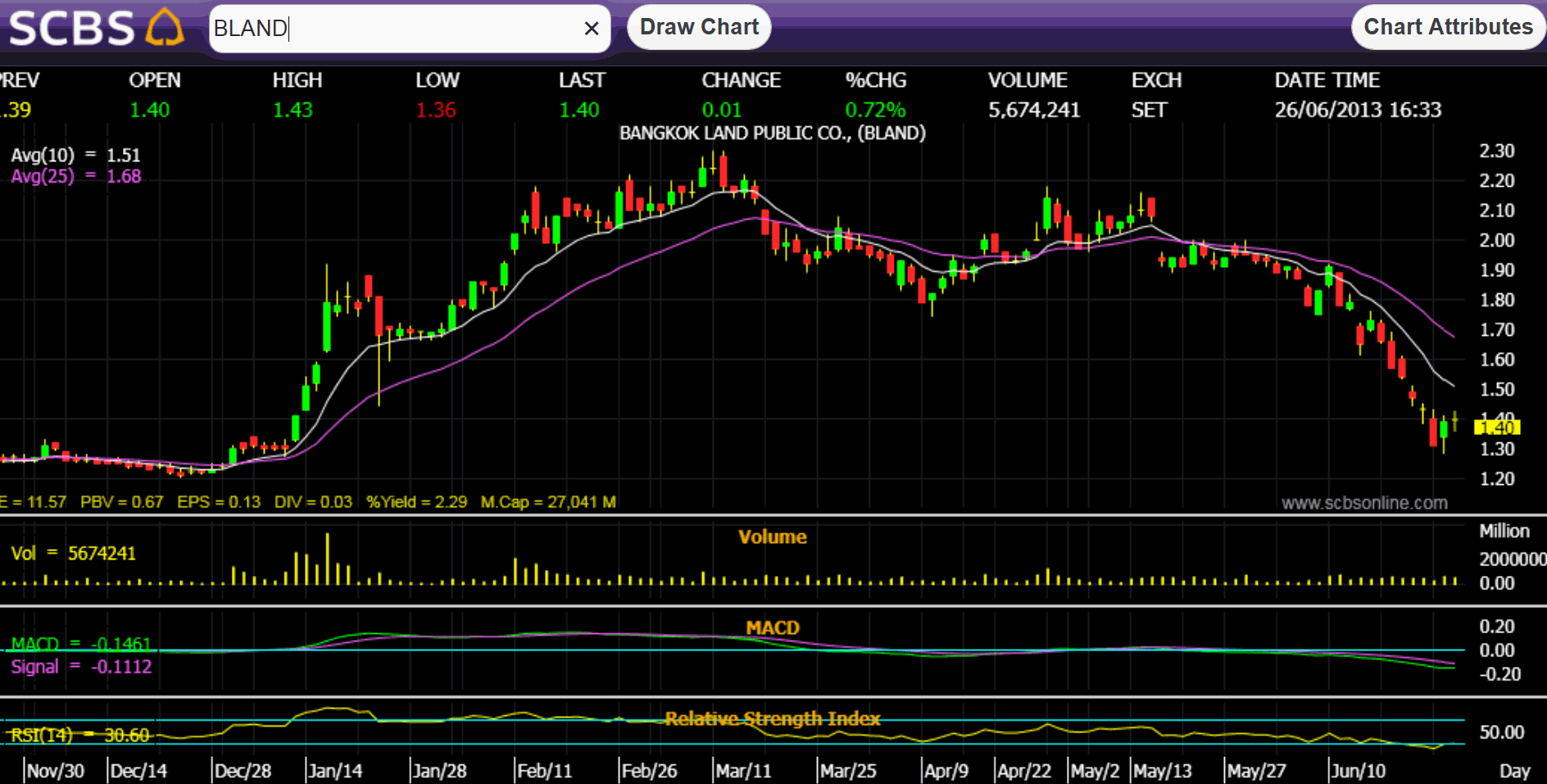Screen dimensions: 1547x784
Task: Click the Day interval label
Action: [x=1514, y=771]
